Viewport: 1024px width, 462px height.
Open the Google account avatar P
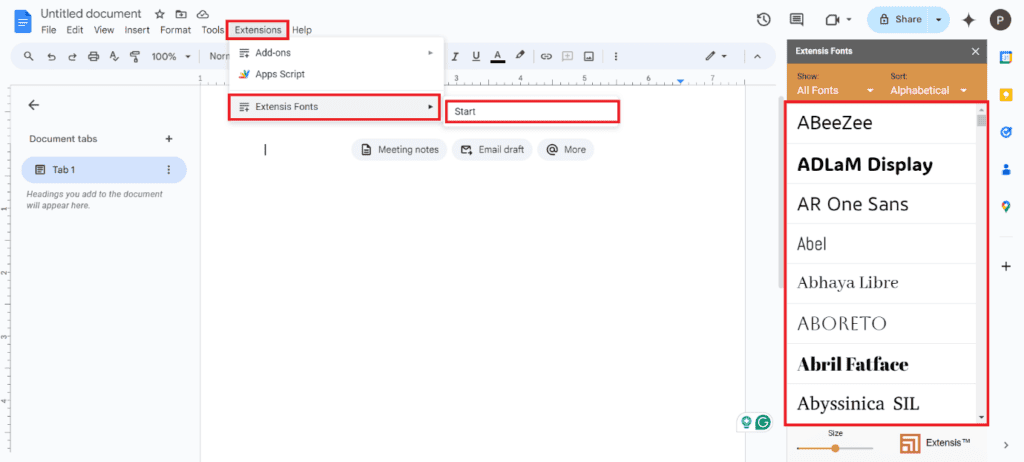(x=1000, y=20)
